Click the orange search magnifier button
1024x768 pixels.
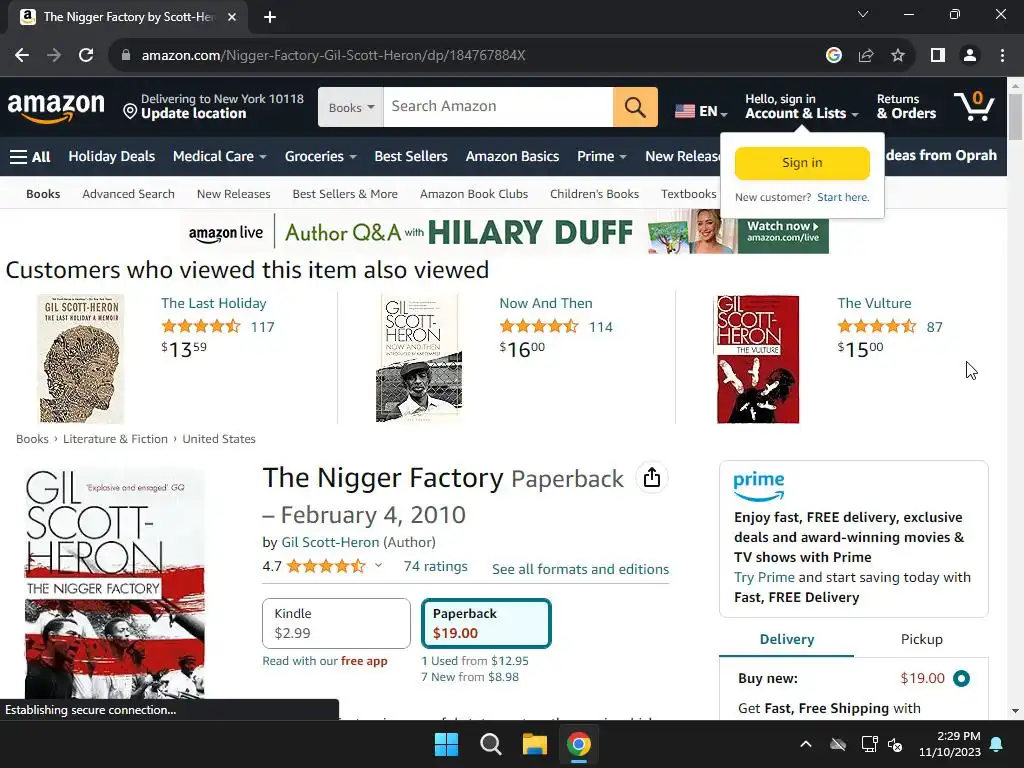point(635,106)
